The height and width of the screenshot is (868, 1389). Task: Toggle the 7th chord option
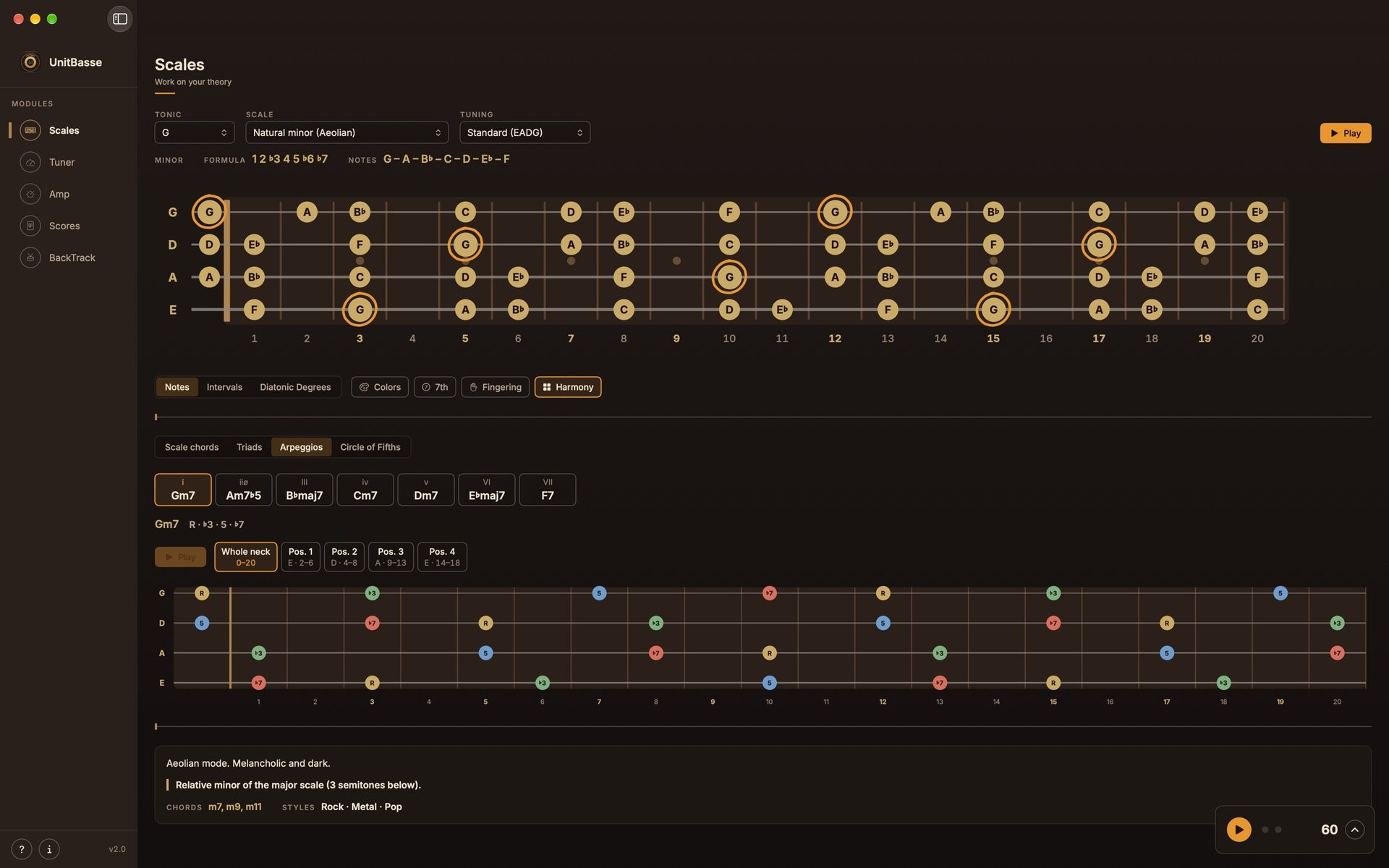[x=435, y=387]
